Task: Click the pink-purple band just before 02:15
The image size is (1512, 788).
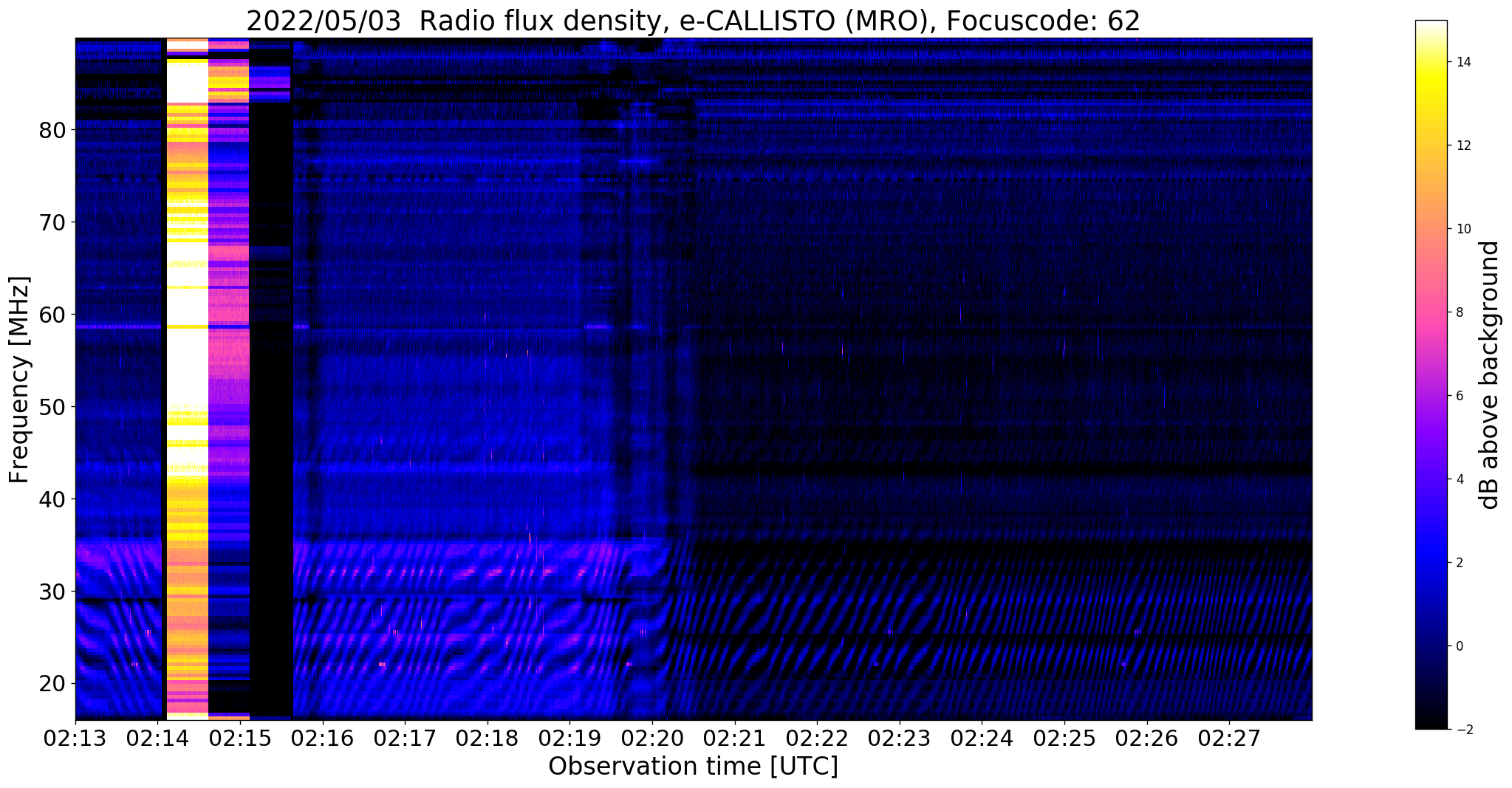Action: click(x=229, y=379)
